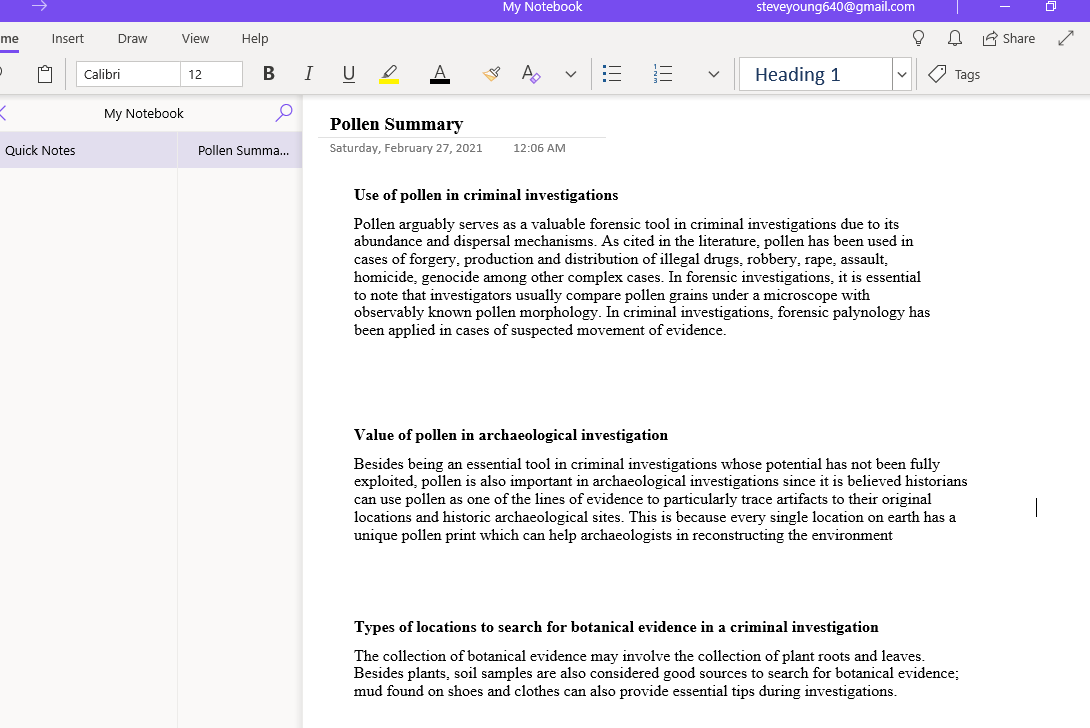Click the font size field showing 12

tap(211, 74)
